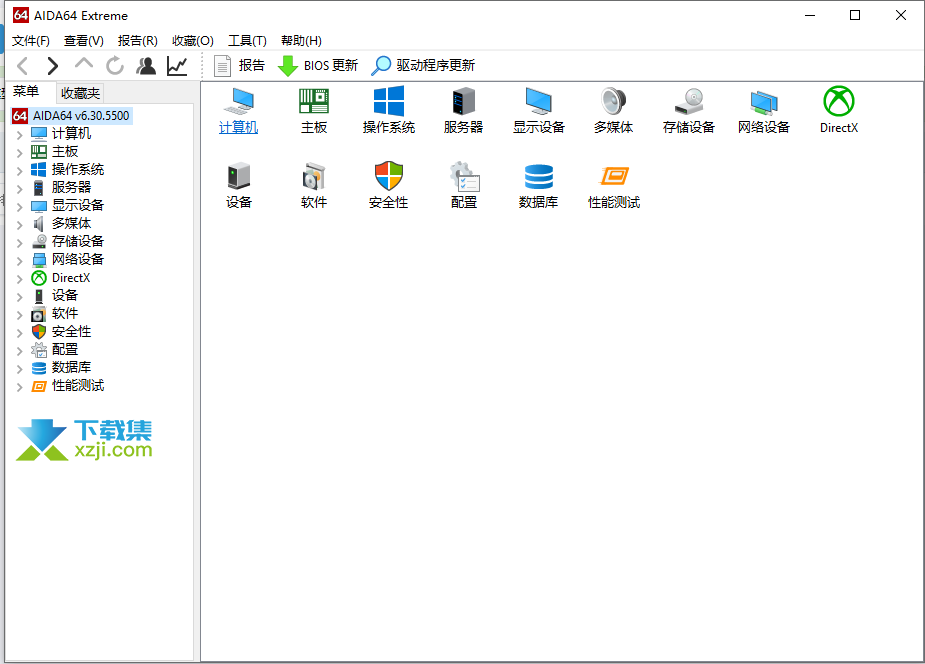Screen dimensions: 925x664
Task: Open the 数据库 database icon in main panel
Action: pos(539,185)
